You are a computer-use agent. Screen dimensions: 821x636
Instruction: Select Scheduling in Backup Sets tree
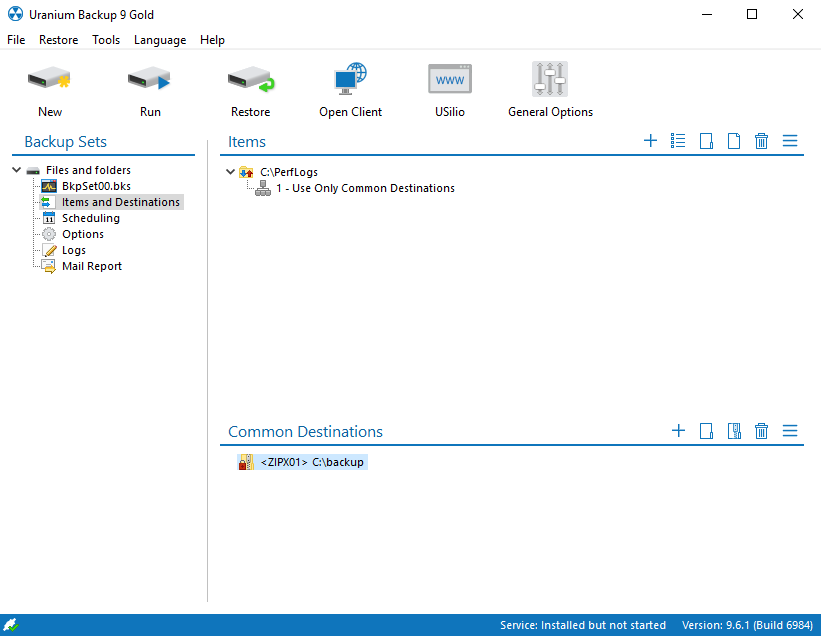[x=90, y=218]
